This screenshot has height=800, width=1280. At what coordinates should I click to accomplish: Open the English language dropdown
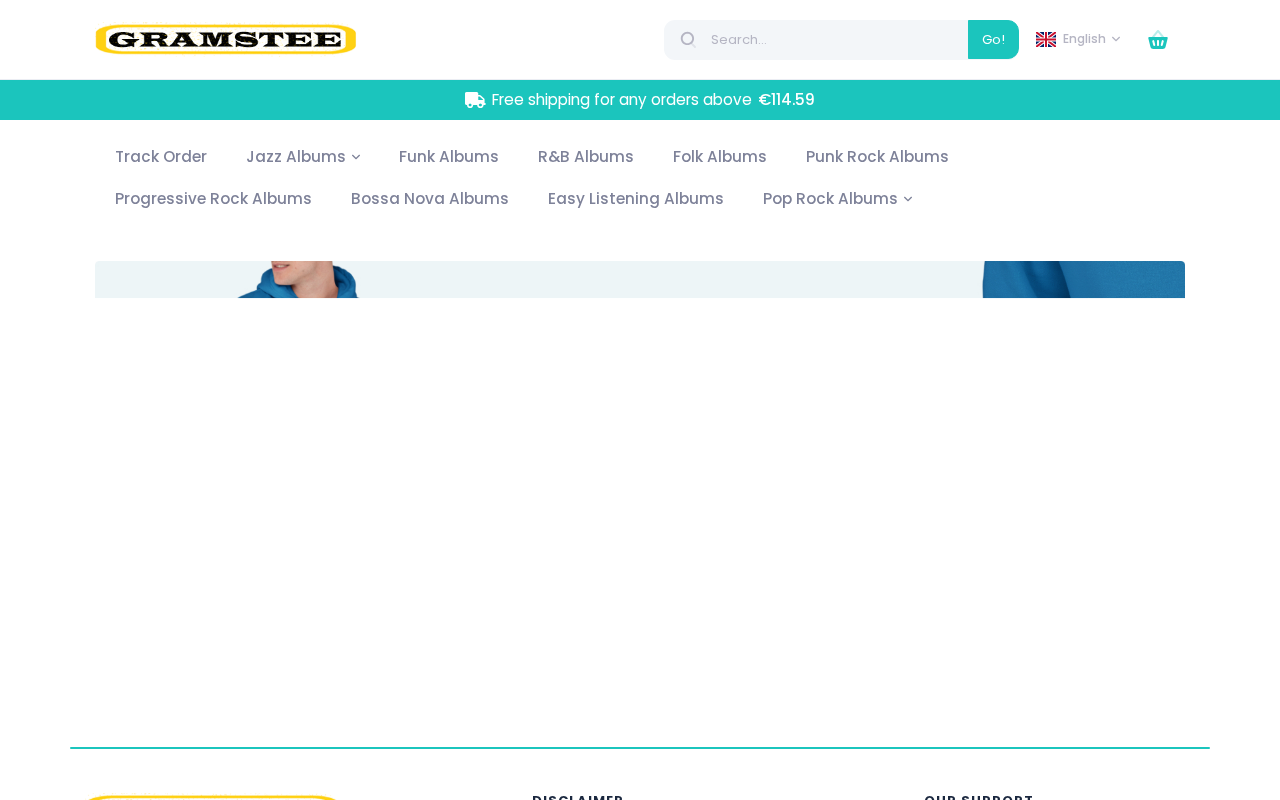point(1078,39)
